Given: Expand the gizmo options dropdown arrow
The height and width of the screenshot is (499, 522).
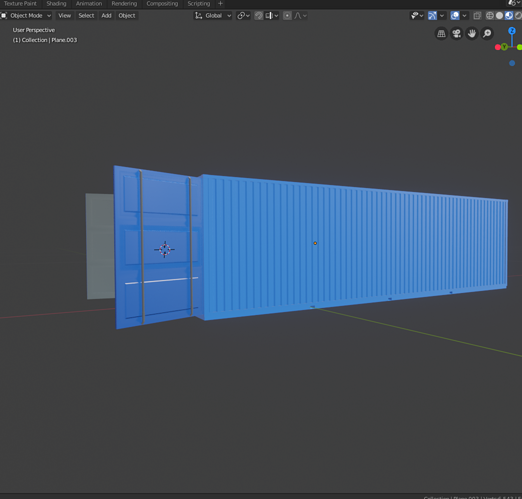Looking at the screenshot, I should tap(442, 16).
